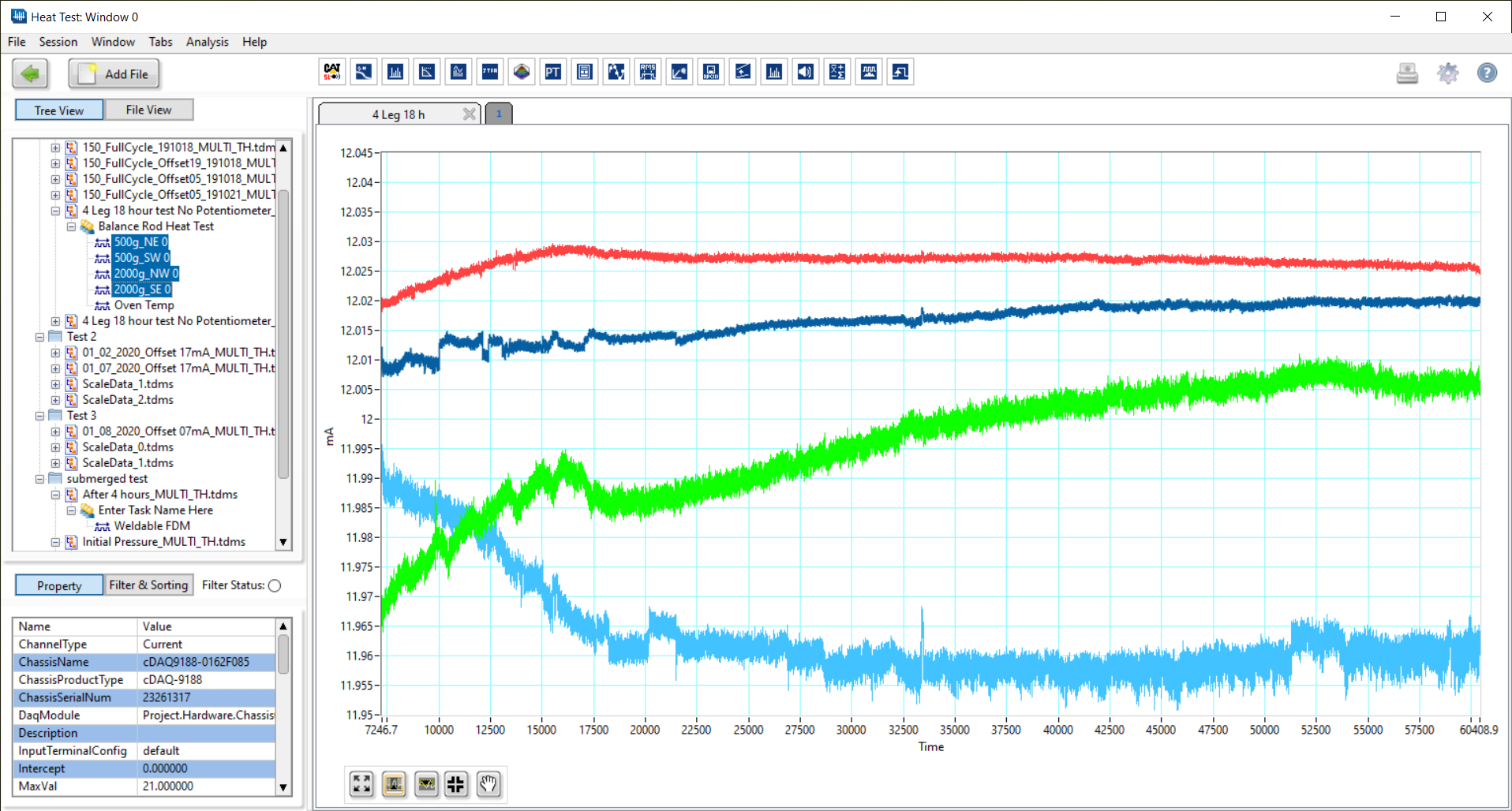Switch to the File View tab
The height and width of the screenshot is (811, 1512).
[x=148, y=110]
